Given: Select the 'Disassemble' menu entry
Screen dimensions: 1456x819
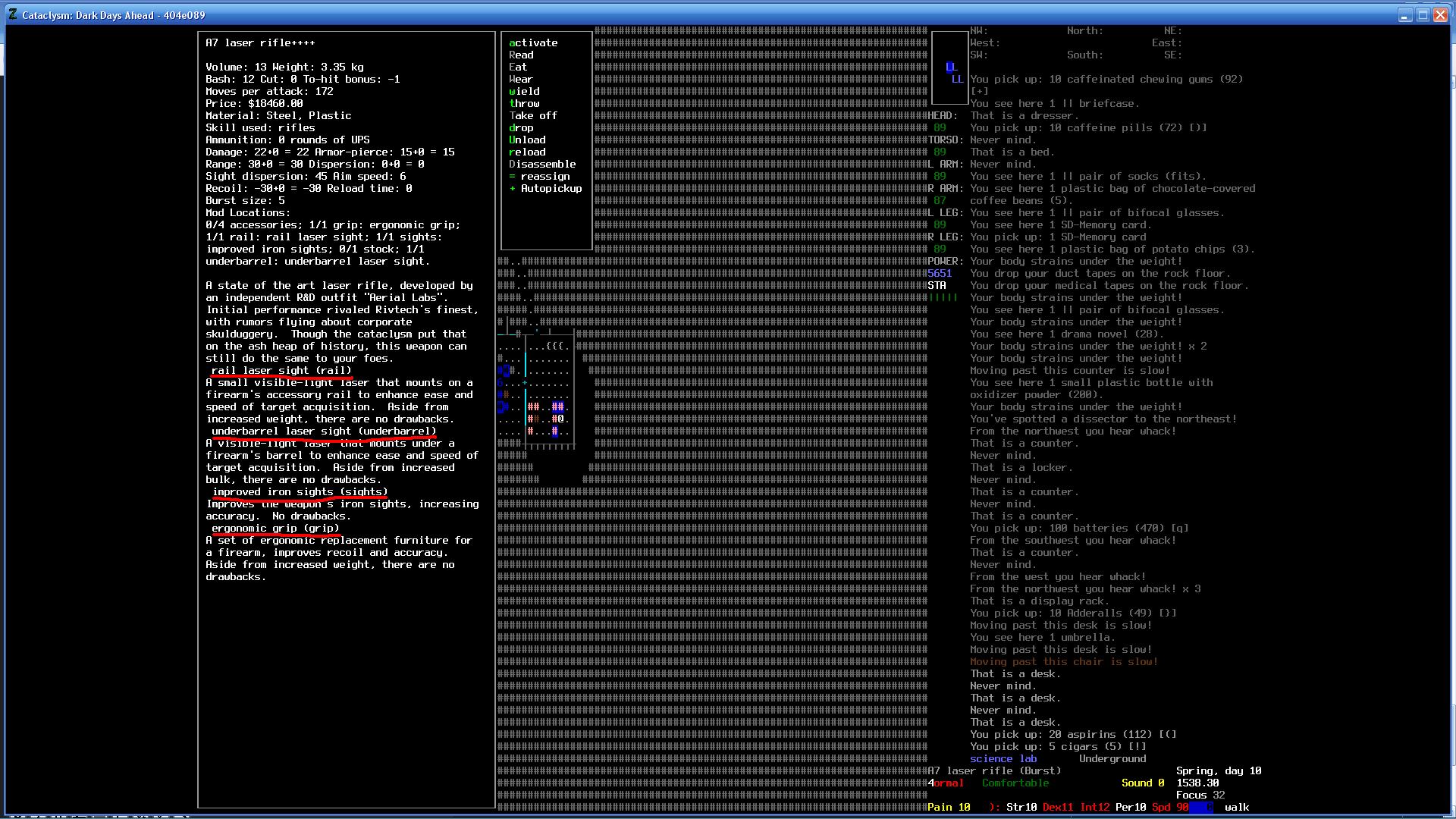Looking at the screenshot, I should tap(542, 165).
